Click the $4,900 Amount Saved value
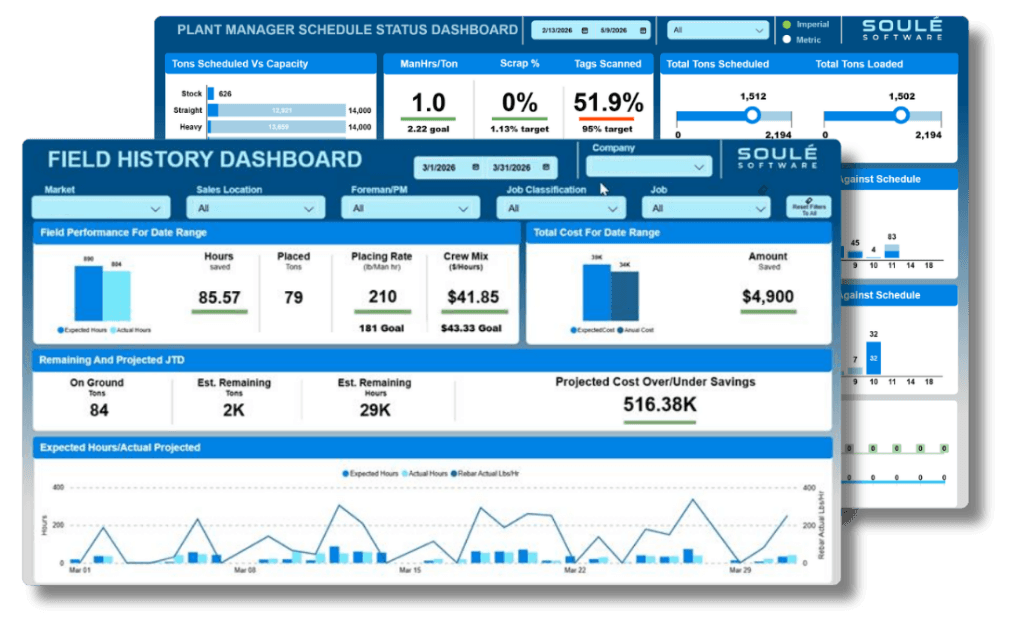 pos(768,296)
